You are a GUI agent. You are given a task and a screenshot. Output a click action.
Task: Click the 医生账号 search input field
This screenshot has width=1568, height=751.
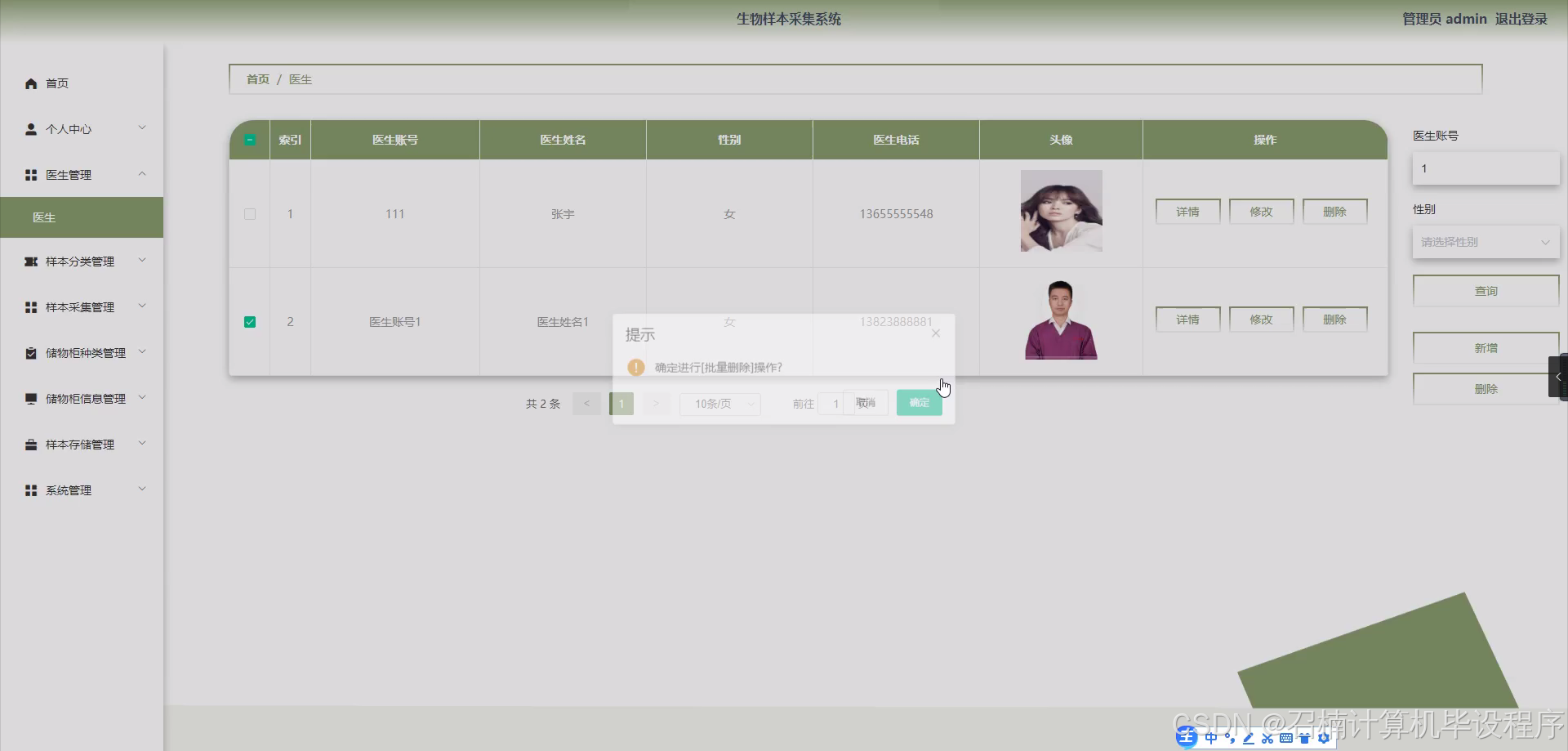(1486, 168)
